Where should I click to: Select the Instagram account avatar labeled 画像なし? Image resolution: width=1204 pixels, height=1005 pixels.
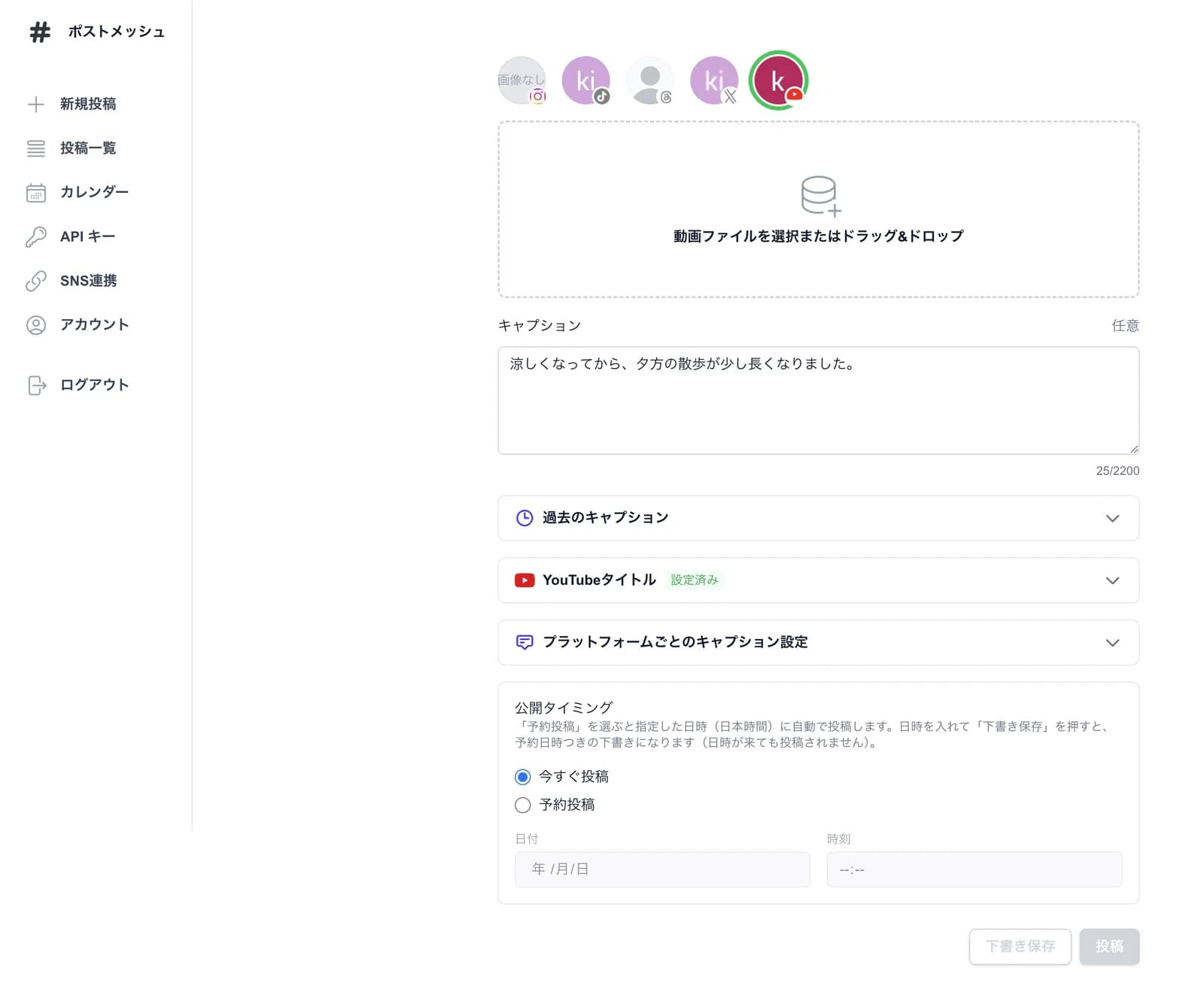(x=521, y=81)
